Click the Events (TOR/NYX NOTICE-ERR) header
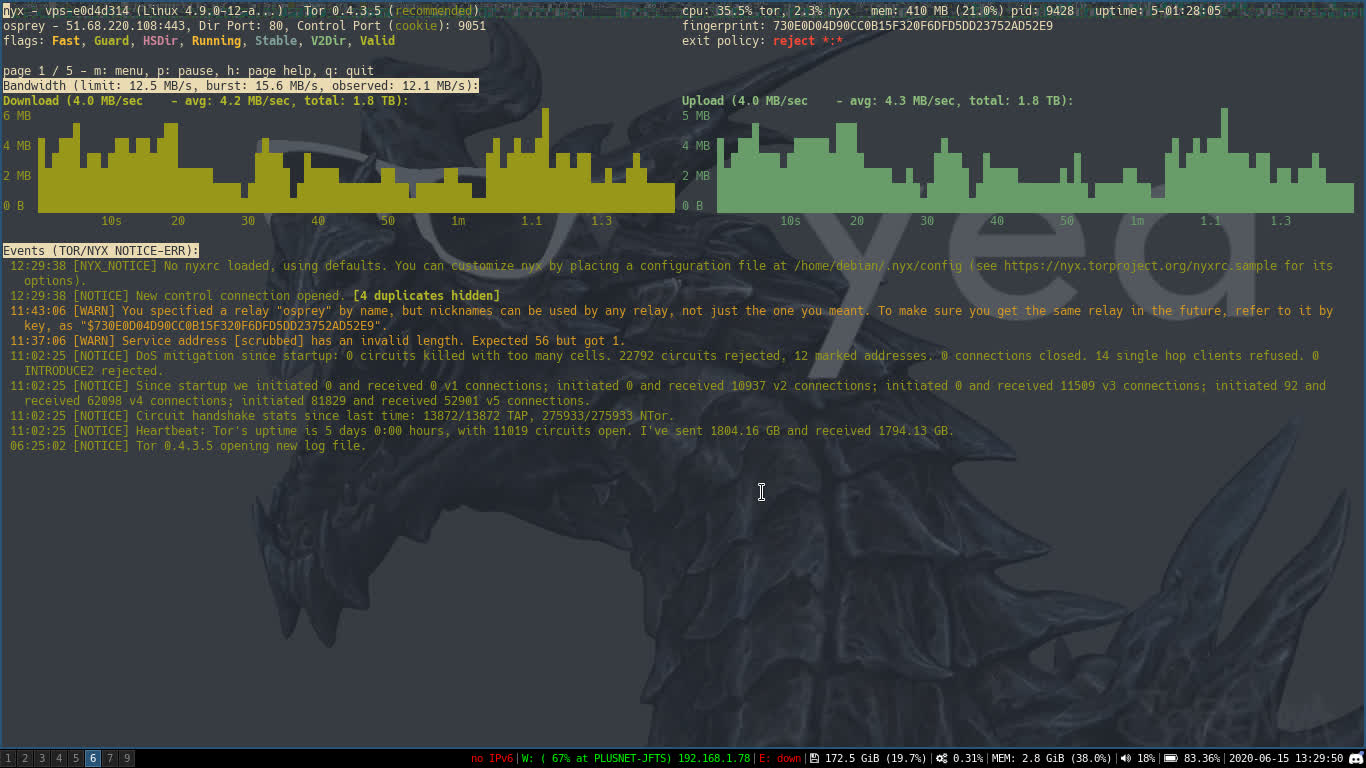 click(x=101, y=251)
